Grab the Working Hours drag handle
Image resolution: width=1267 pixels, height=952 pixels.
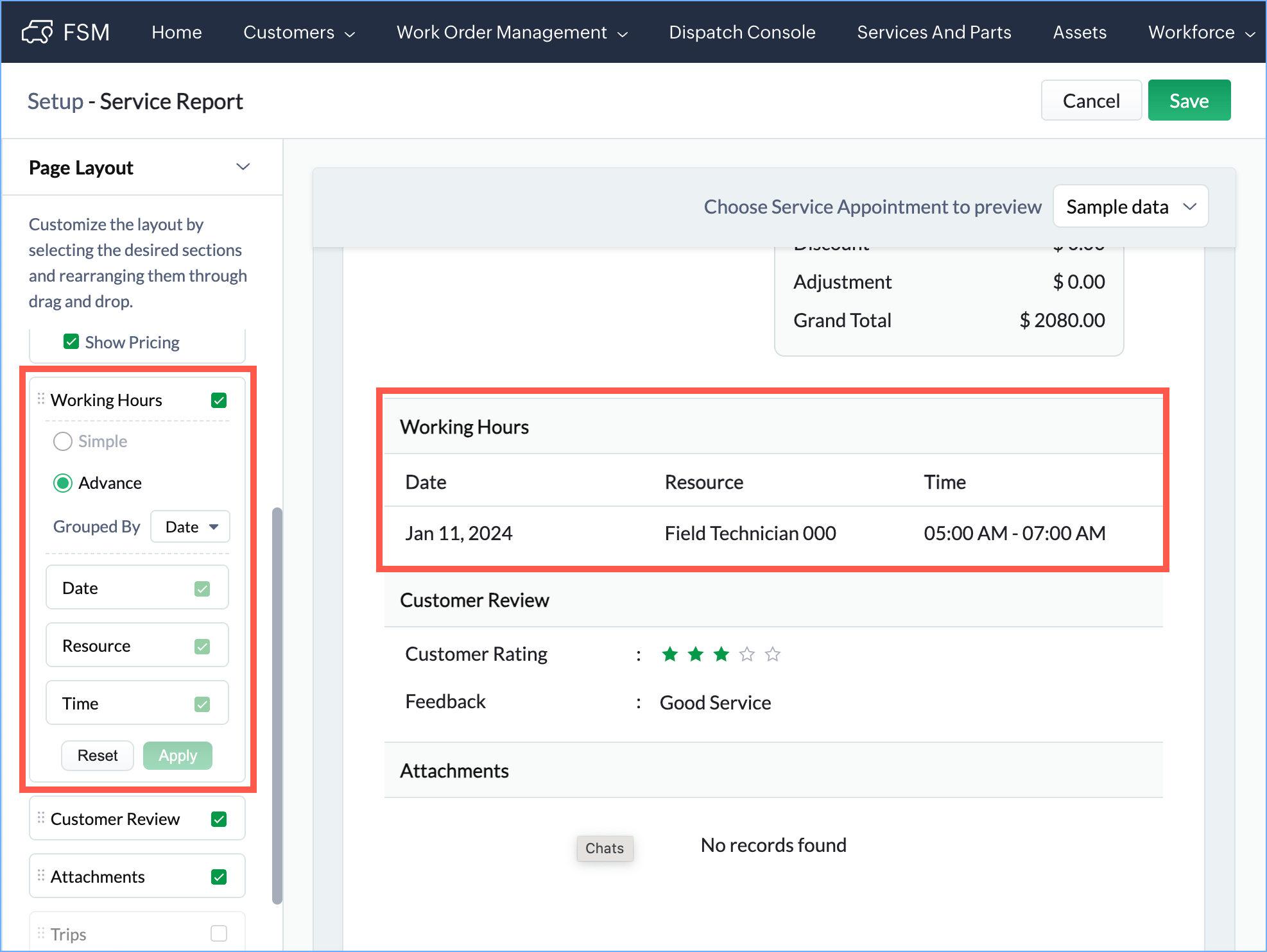(x=41, y=400)
